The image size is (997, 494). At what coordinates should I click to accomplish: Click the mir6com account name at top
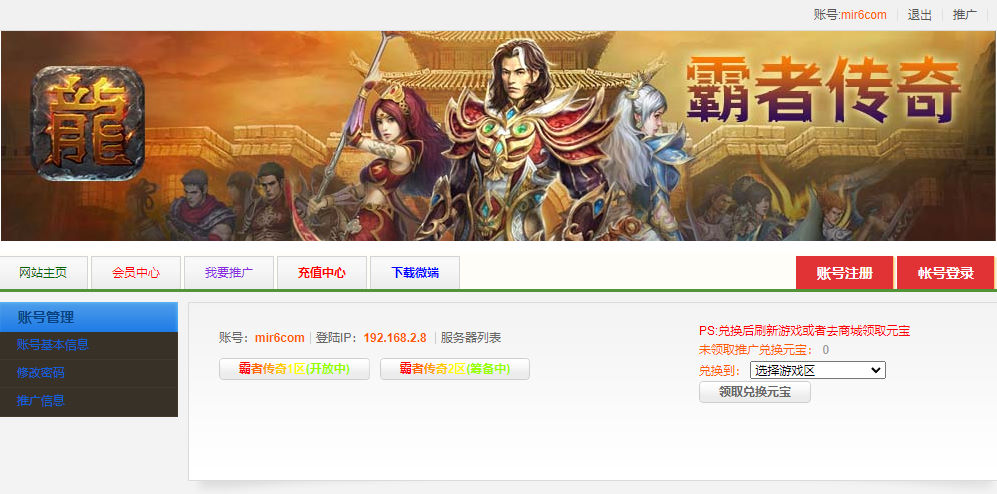[x=863, y=15]
